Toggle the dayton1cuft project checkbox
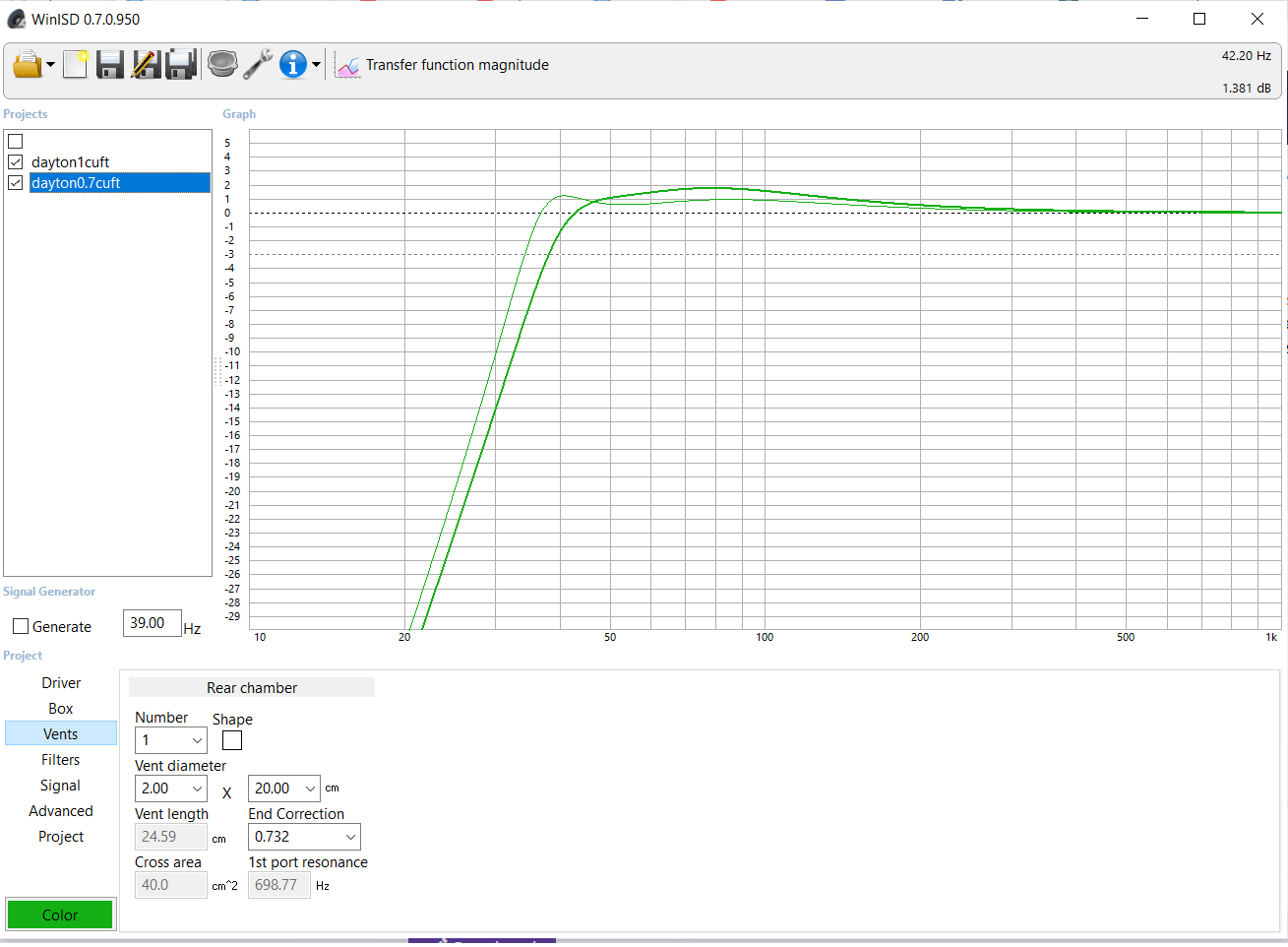The image size is (1288, 947). (x=16, y=161)
